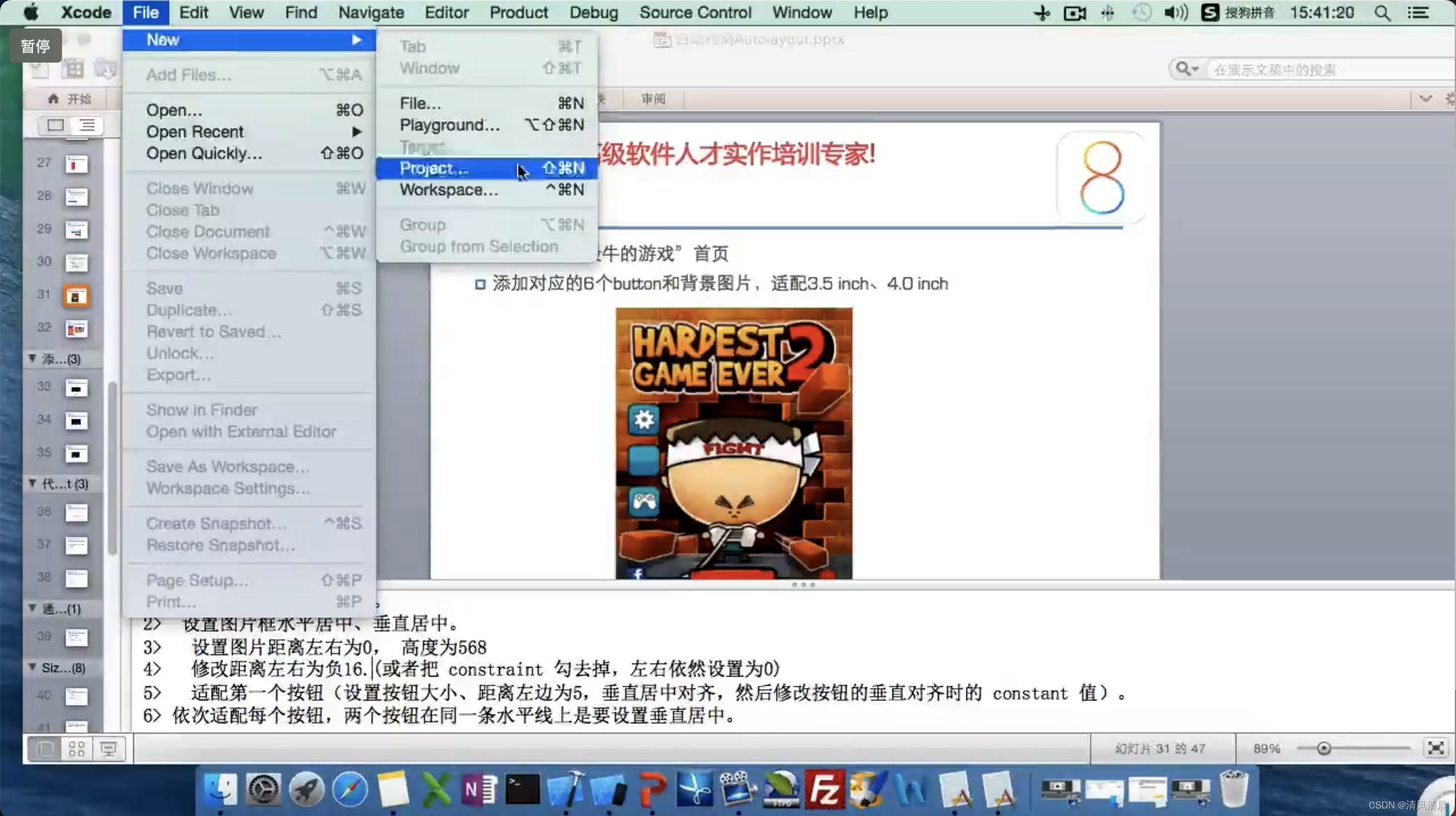Select Open… in File menu

[249, 110]
